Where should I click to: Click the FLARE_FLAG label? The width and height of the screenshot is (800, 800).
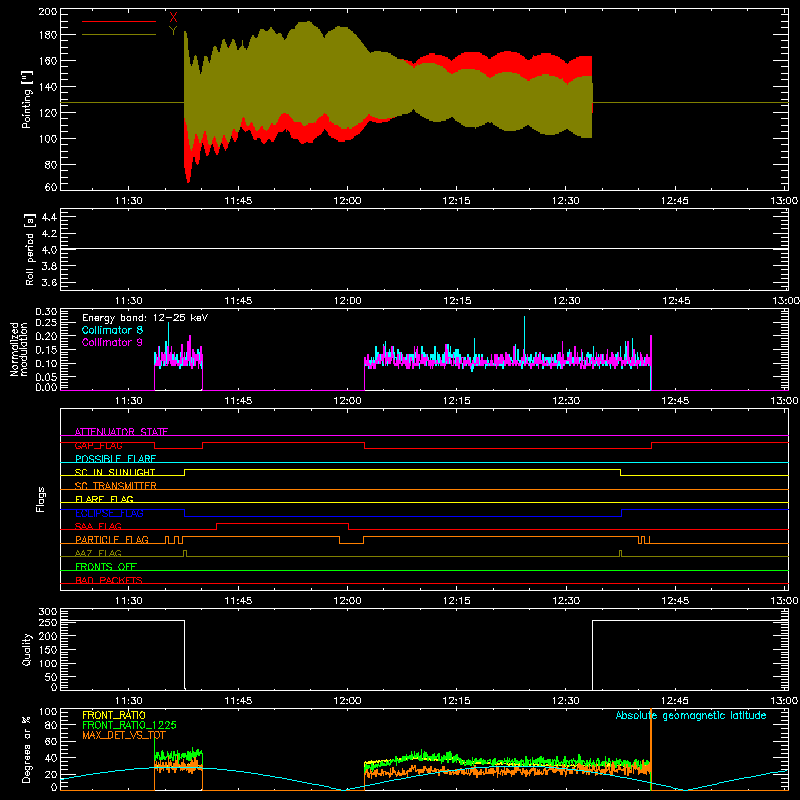point(104,499)
